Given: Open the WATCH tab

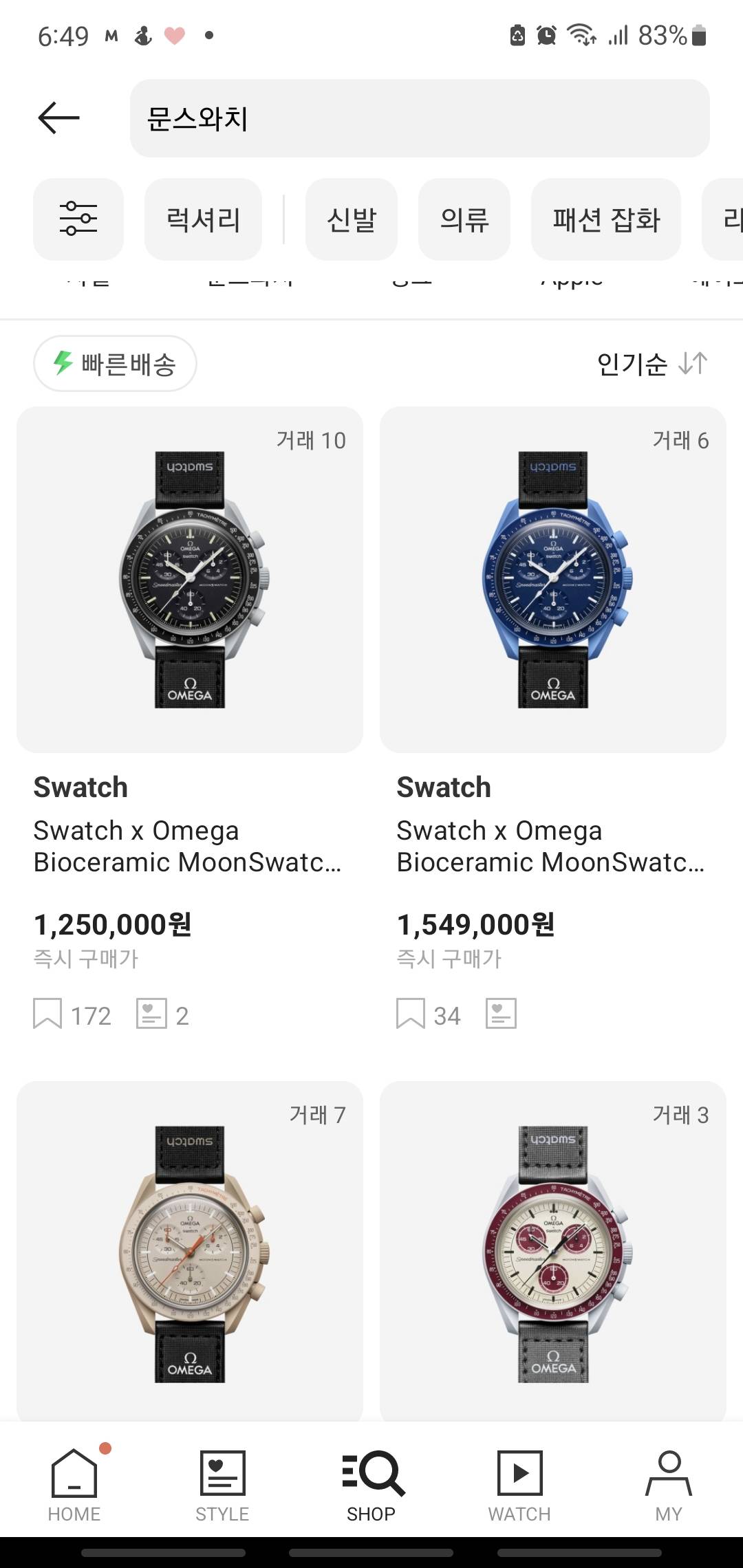Looking at the screenshot, I should (x=519, y=1484).
